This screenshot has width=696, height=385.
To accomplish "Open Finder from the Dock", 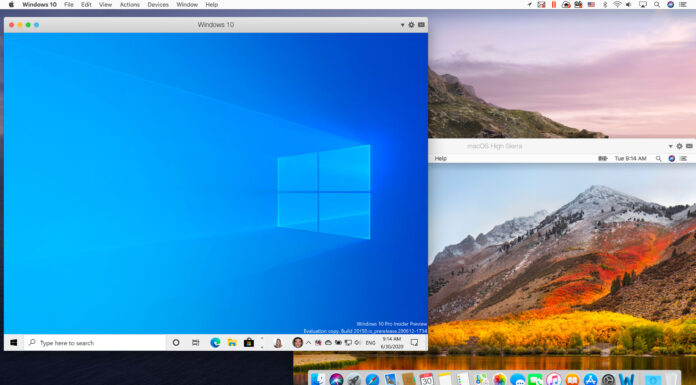I will coord(318,380).
